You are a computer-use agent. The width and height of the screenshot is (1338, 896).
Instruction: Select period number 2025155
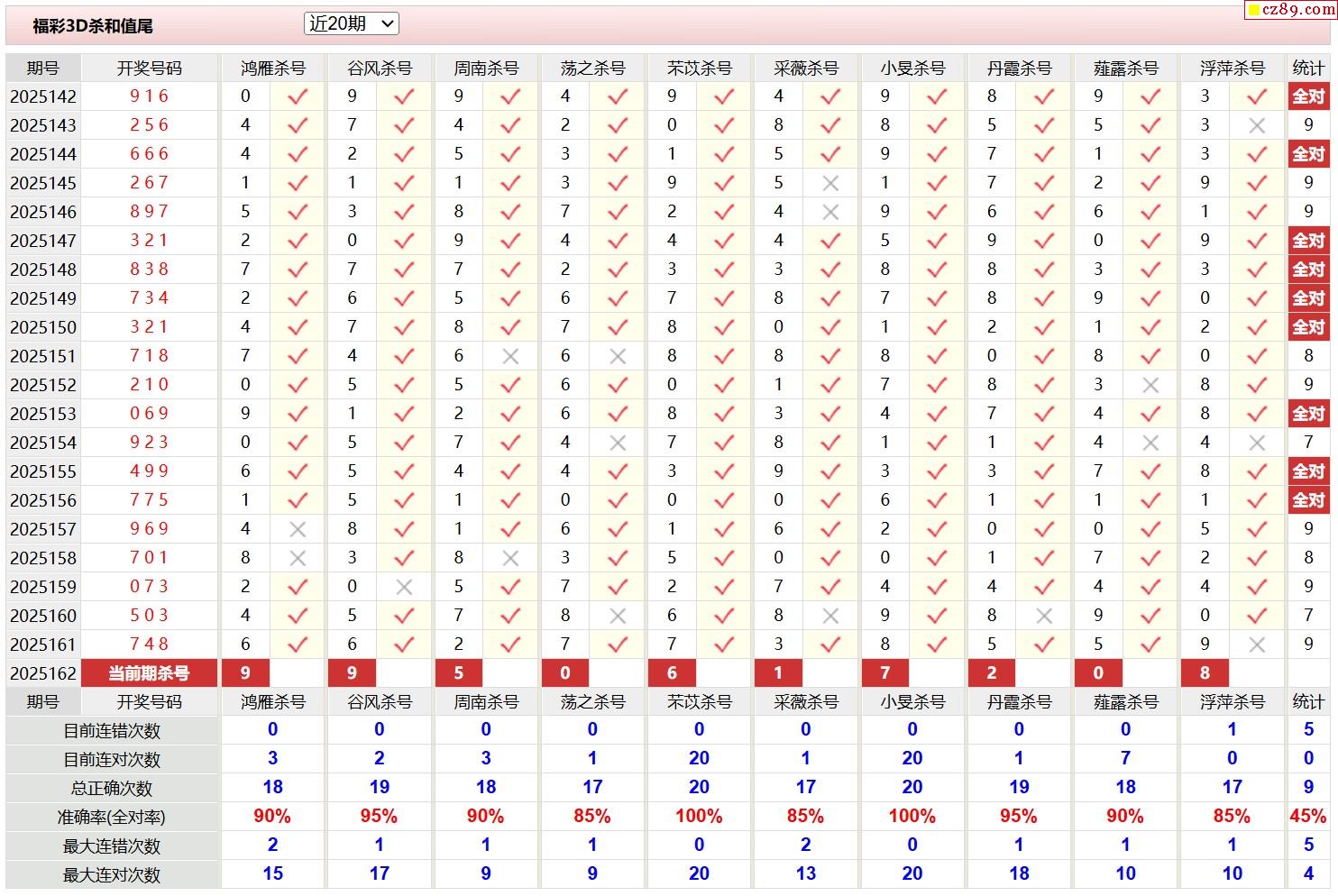[43, 471]
